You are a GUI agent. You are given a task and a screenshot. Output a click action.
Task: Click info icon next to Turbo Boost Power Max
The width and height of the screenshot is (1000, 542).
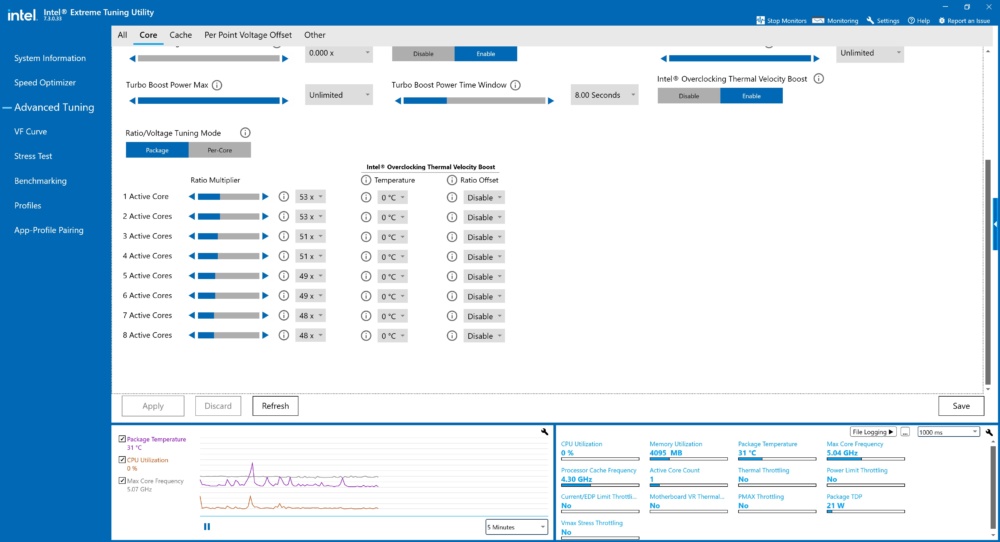217,85
